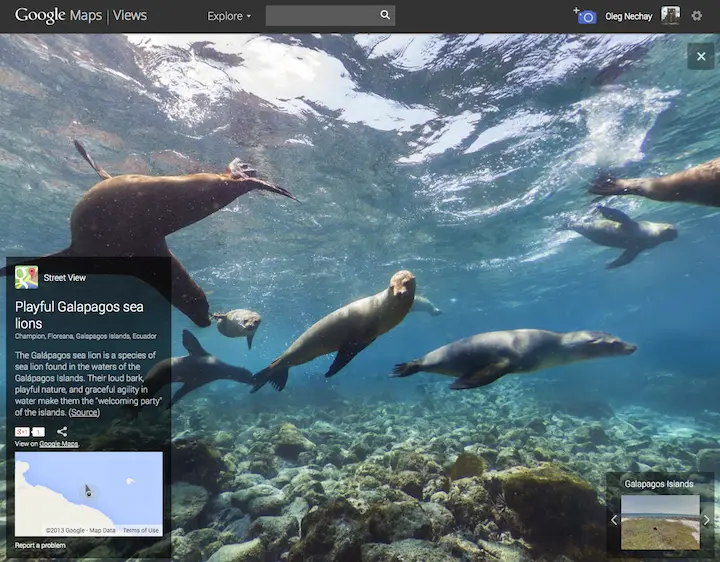
Task: Open the Galapagos Islands thumbnail image
Action: (660, 522)
